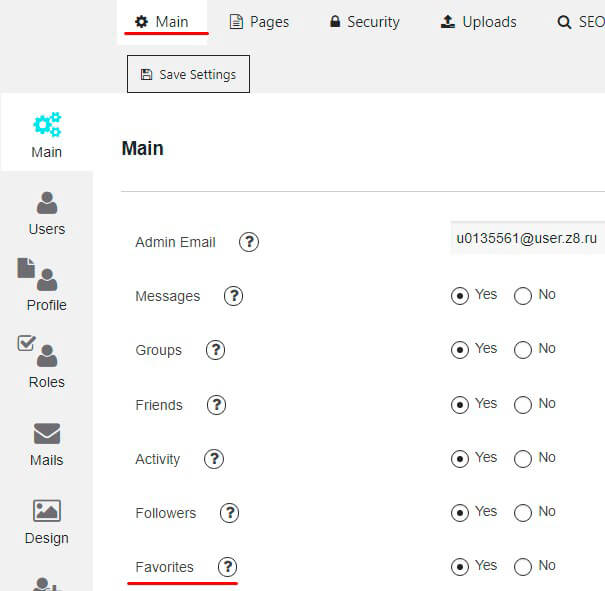Switch to the Pages tab
Viewport: 605px width, 591px height.
pos(259,22)
